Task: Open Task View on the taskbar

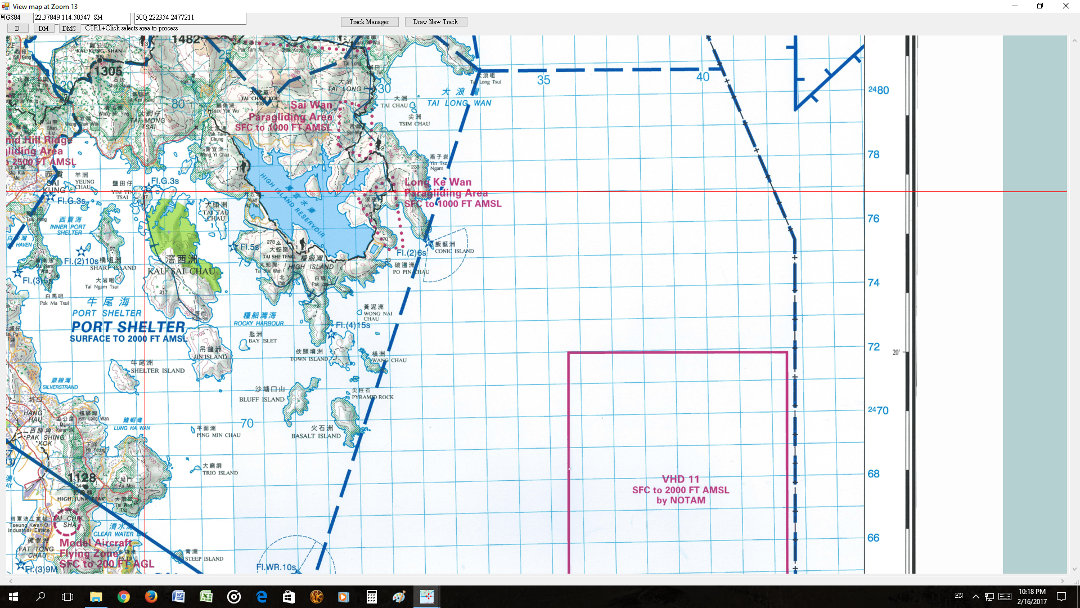Action: coord(68,596)
